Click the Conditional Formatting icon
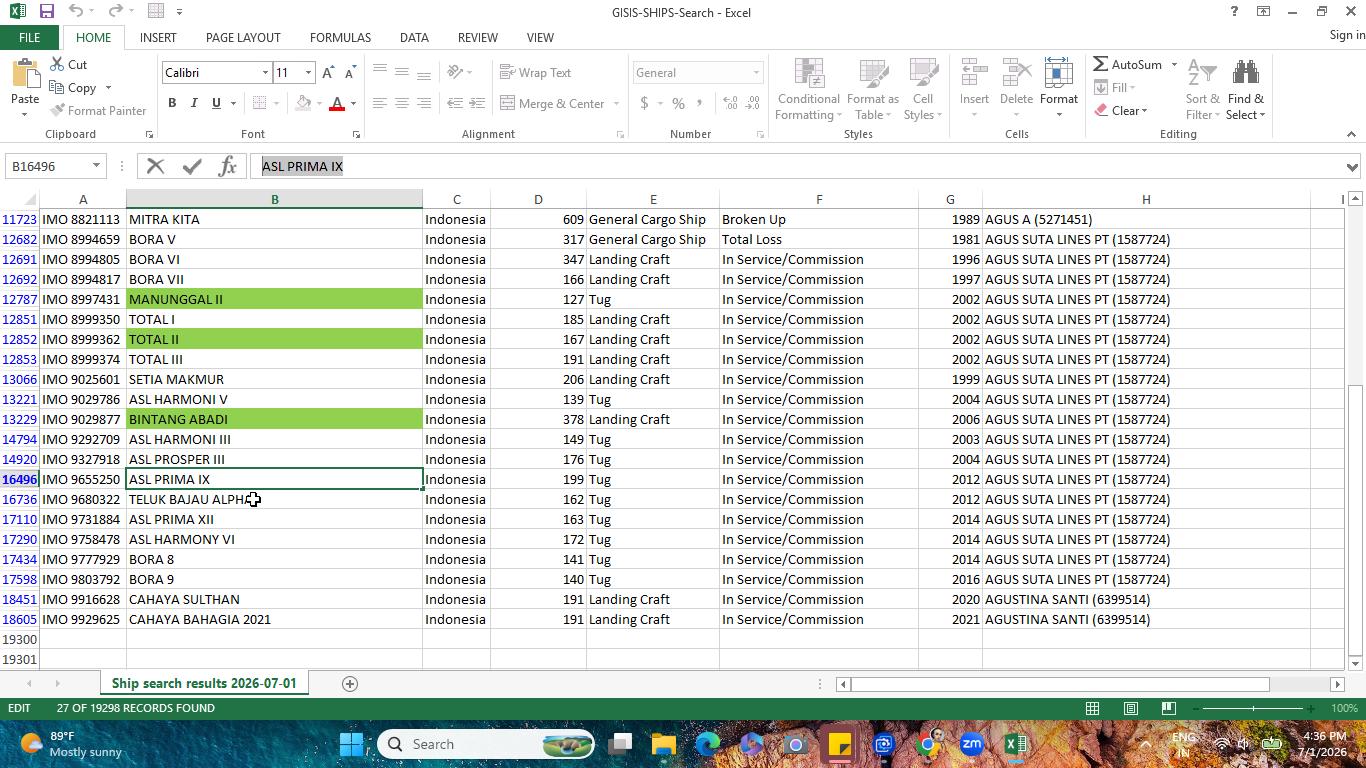Viewport: 1366px width, 768px height. 808,76
